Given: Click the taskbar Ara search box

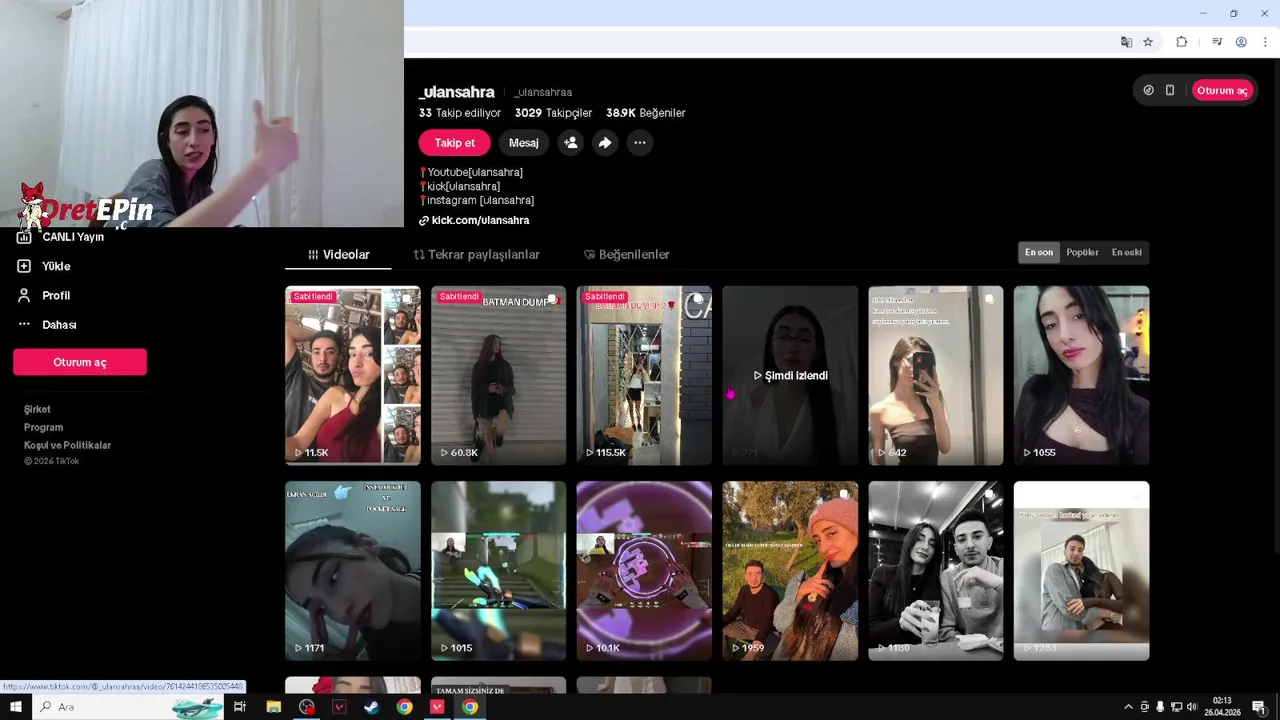Looking at the screenshot, I should click(130, 707).
